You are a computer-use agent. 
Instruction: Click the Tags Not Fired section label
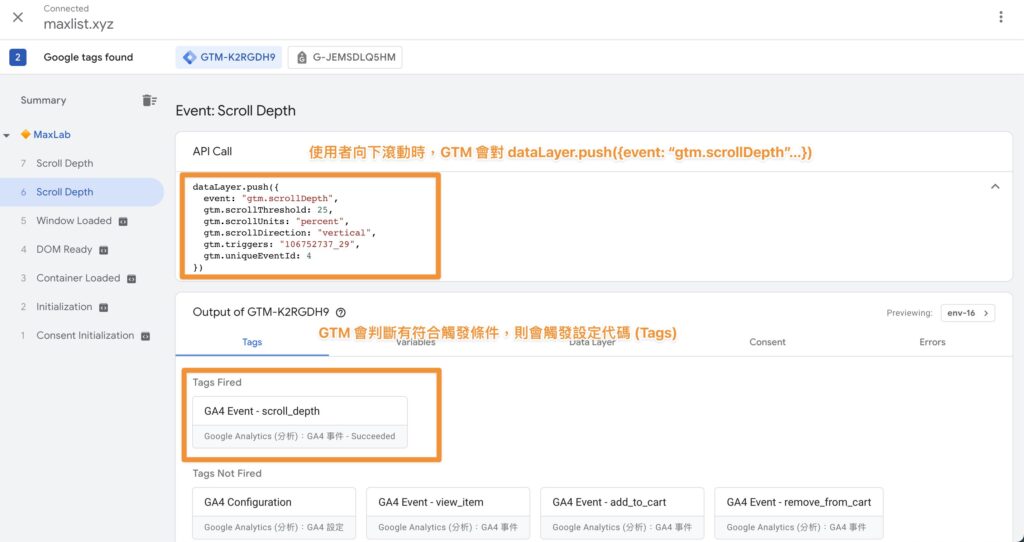(x=227, y=473)
